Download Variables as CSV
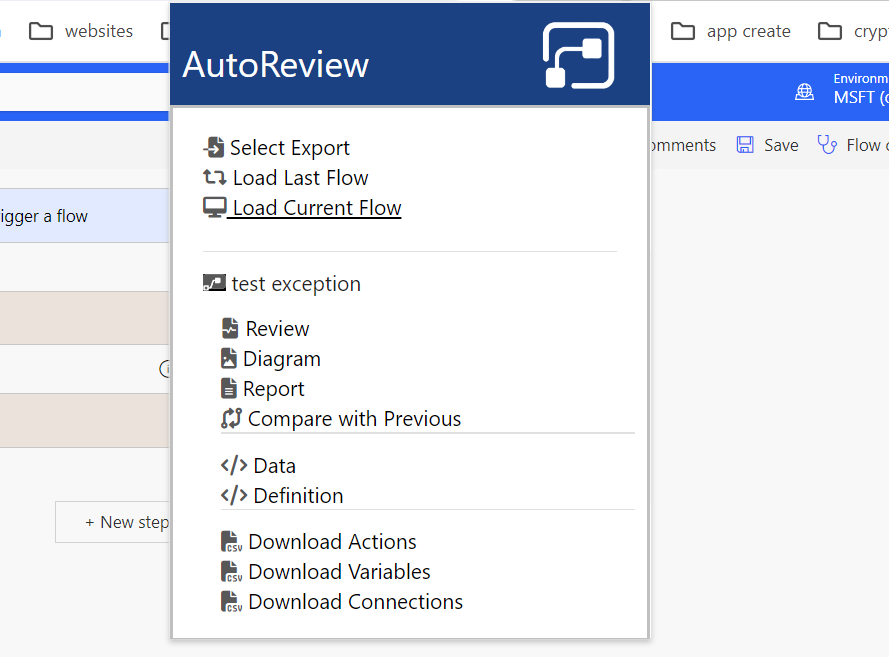The height and width of the screenshot is (657, 889). [x=321, y=571]
